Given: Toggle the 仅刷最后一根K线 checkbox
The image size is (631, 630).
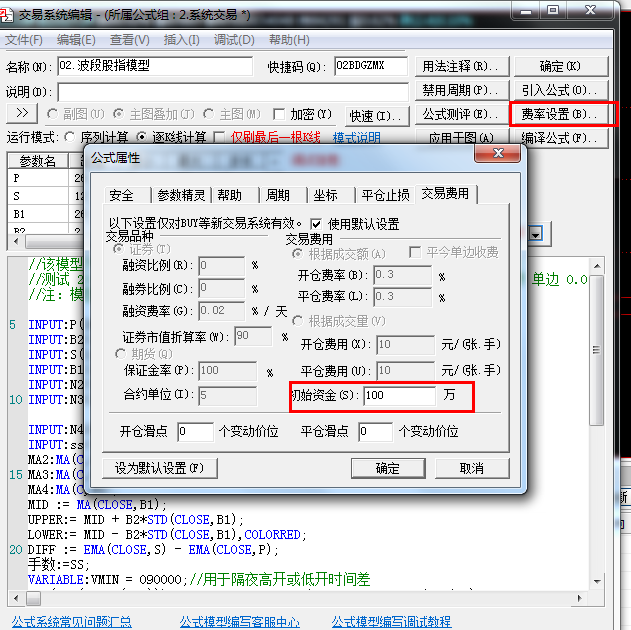Looking at the screenshot, I should pyautogui.click(x=219, y=137).
